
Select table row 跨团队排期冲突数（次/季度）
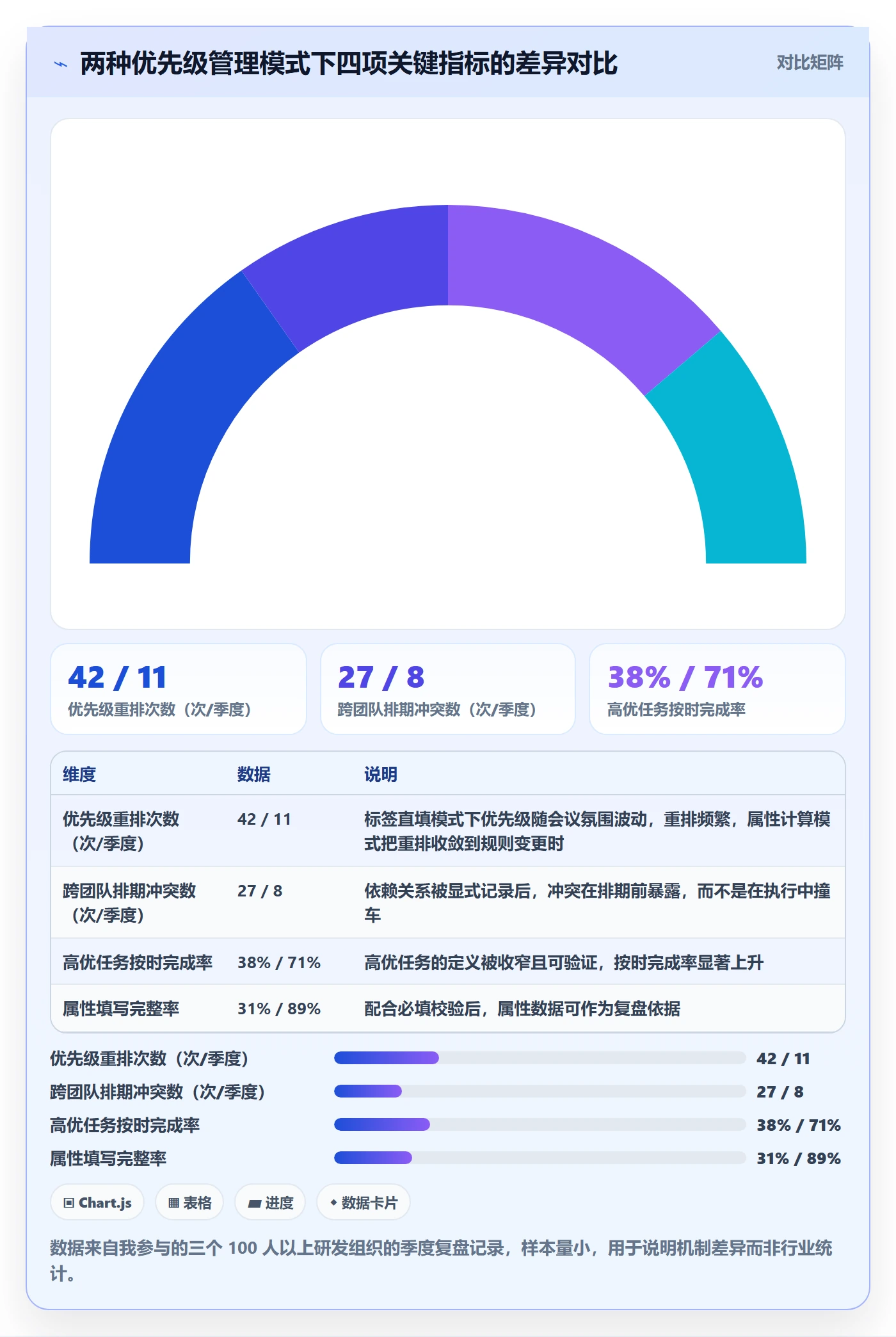[x=448, y=903]
